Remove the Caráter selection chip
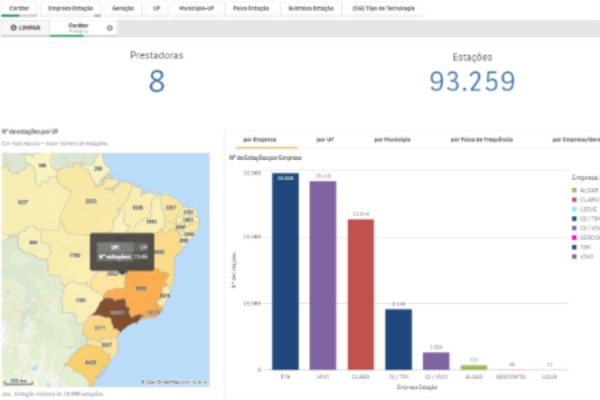 pyautogui.click(x=110, y=28)
